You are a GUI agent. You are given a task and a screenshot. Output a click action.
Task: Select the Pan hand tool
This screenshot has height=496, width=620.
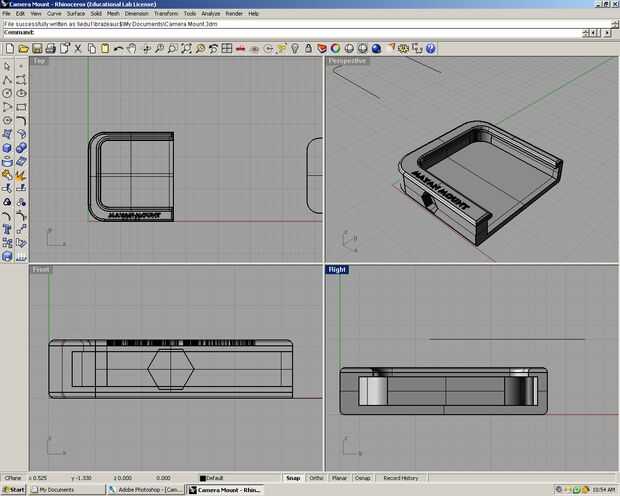pos(132,49)
